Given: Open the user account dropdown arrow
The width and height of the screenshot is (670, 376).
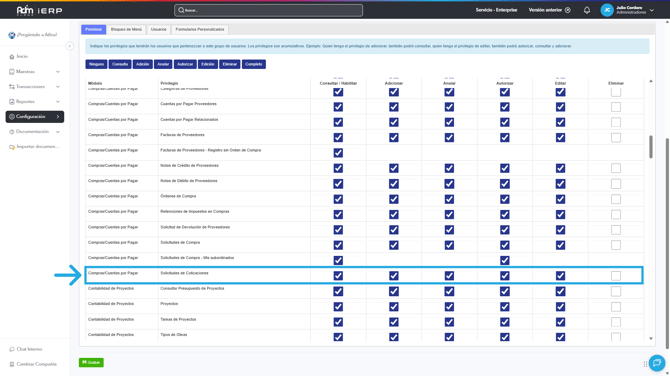Looking at the screenshot, I should (652, 10).
